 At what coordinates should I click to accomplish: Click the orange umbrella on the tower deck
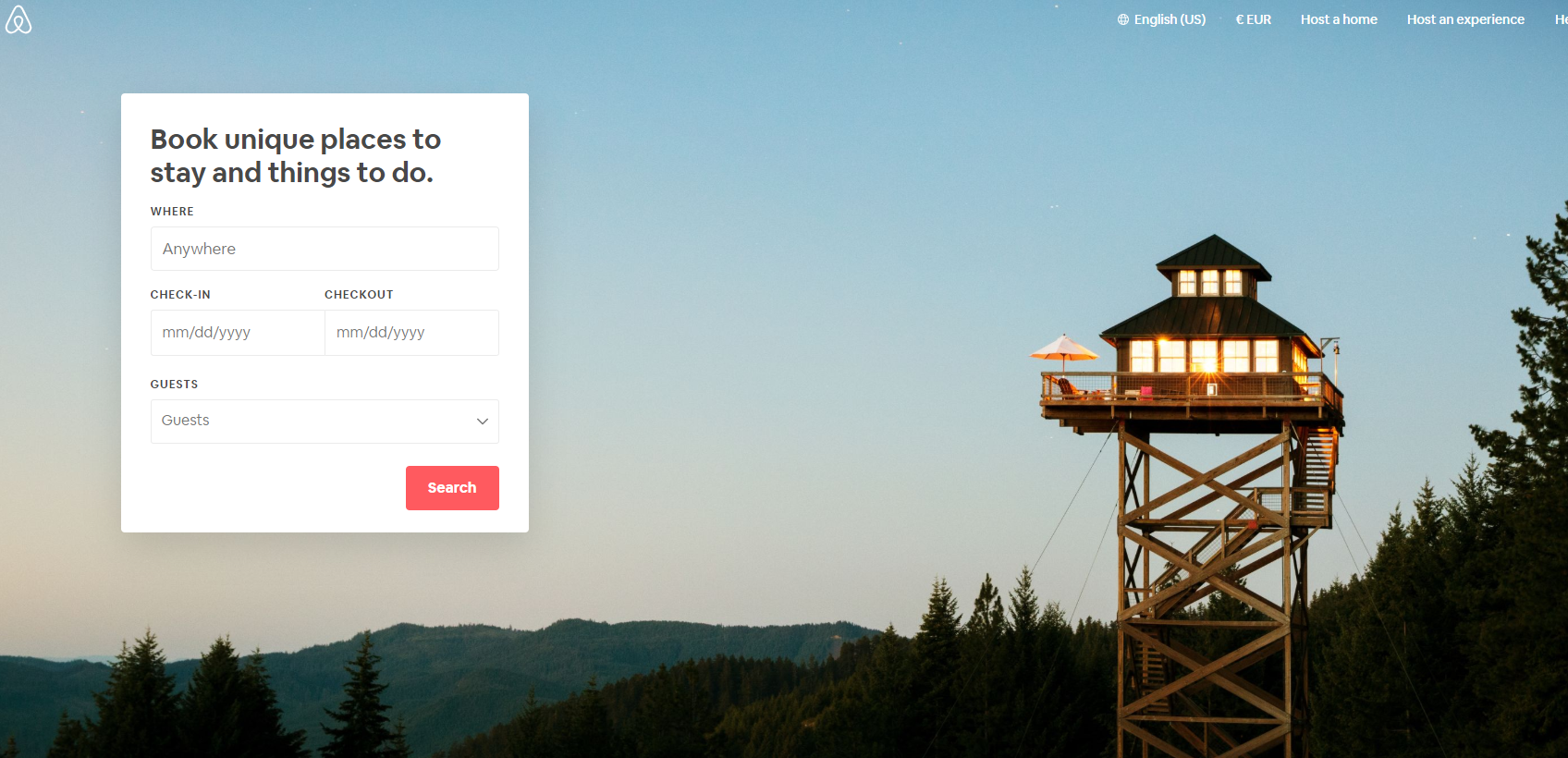pyautogui.click(x=1064, y=348)
